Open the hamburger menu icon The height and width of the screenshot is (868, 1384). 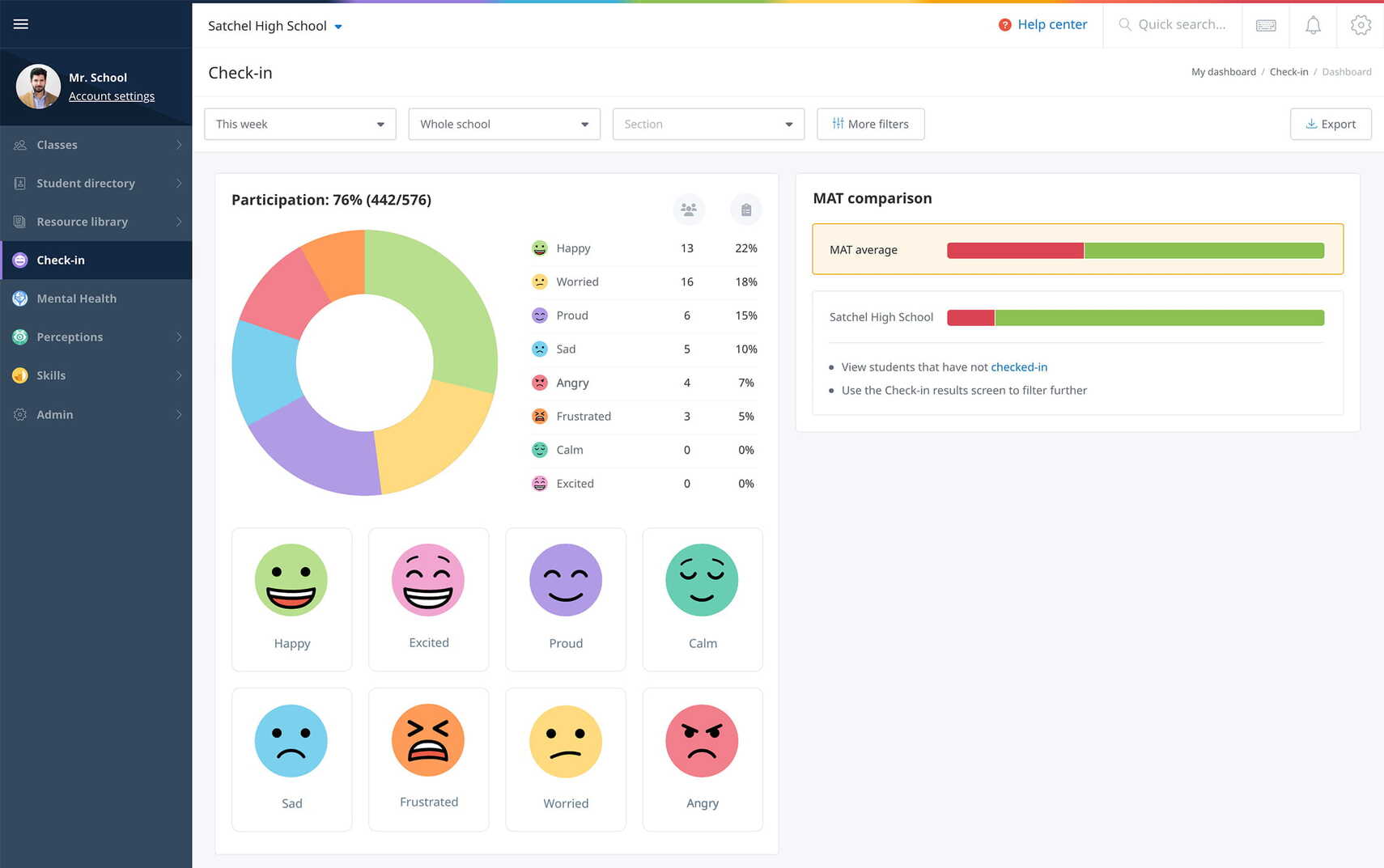[x=21, y=24]
